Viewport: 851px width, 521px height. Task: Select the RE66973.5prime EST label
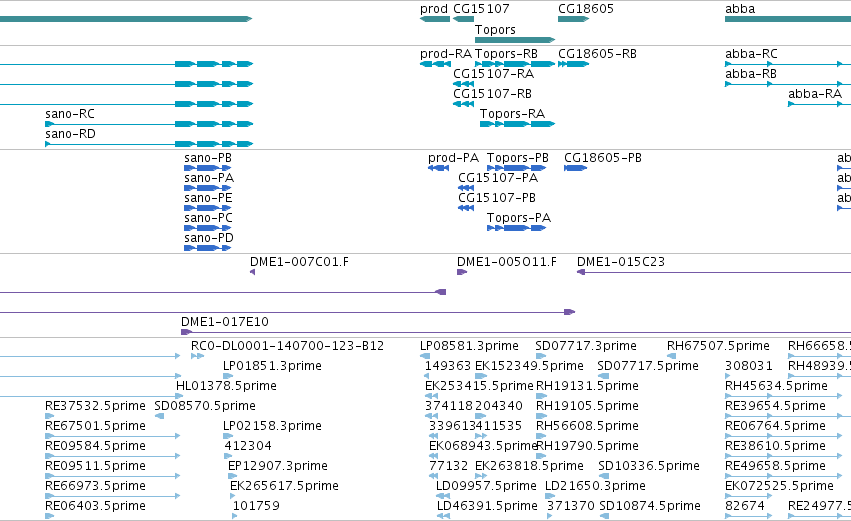coord(95,487)
